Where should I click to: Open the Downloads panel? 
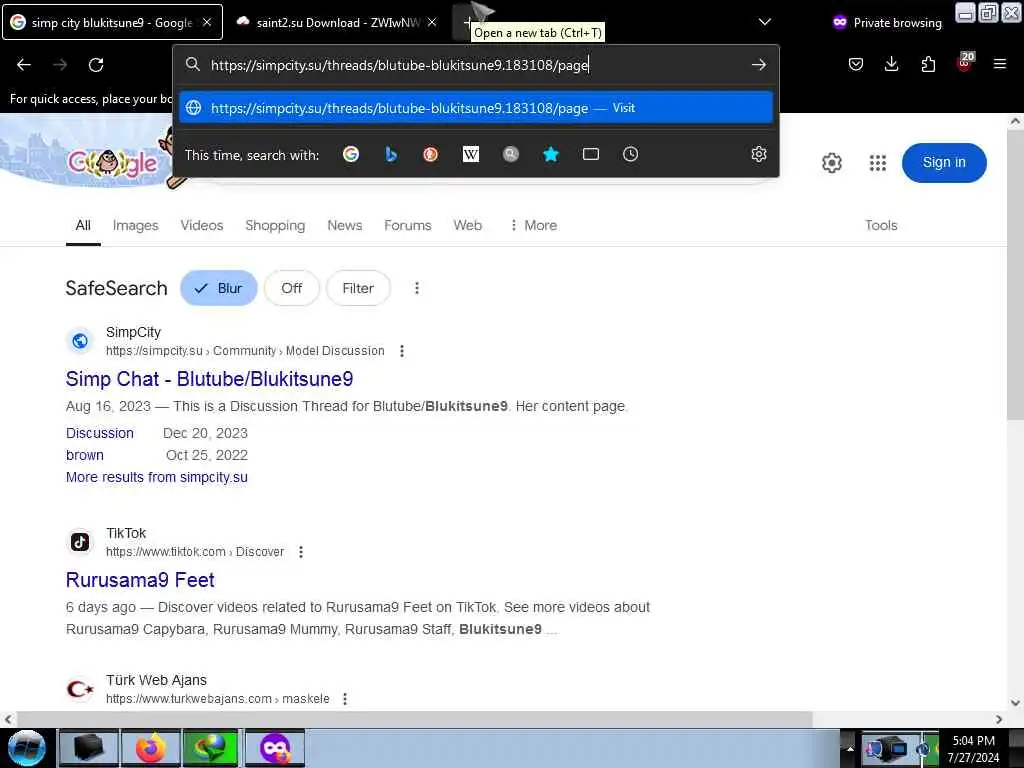891,64
